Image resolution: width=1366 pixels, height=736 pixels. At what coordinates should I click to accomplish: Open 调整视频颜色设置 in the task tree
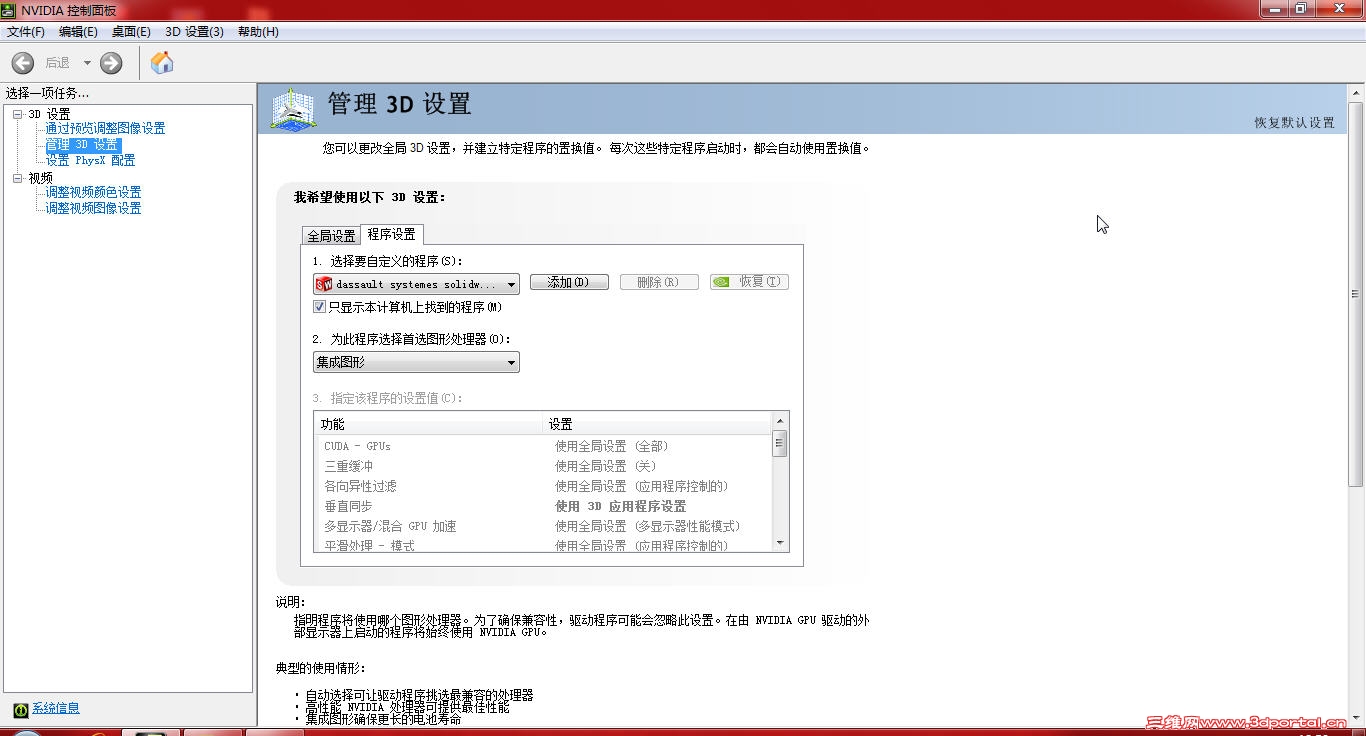point(93,192)
